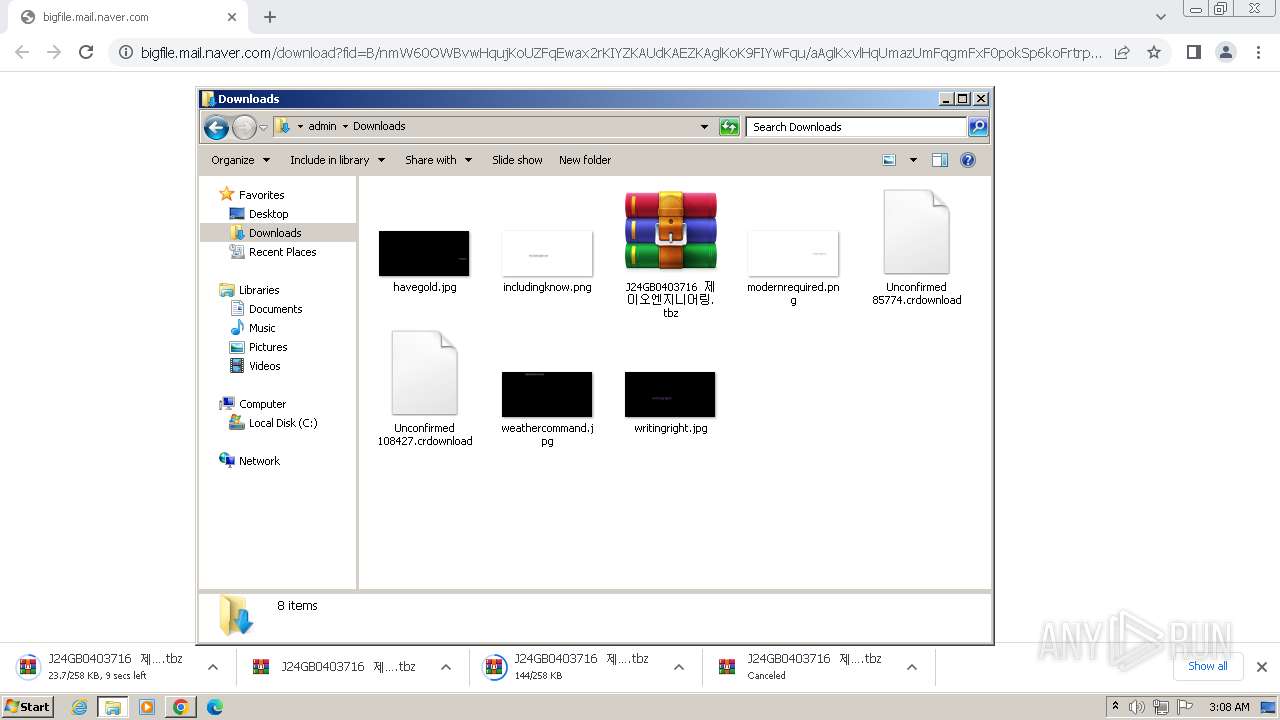Click the Microsoft Edge taskbar icon
Screen dimensions: 1280x720
215,707
